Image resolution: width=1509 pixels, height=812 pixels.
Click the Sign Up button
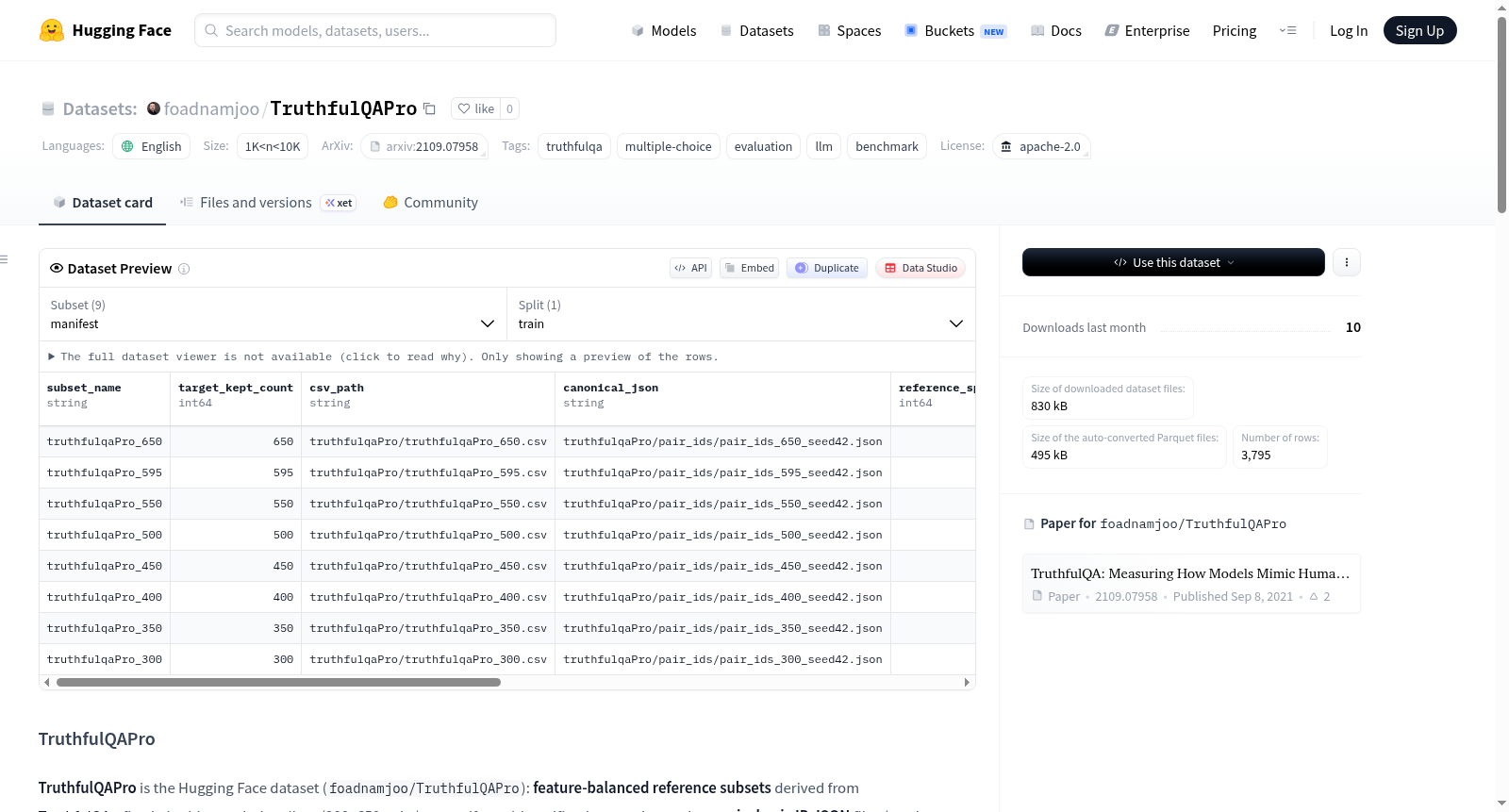coord(1419,30)
